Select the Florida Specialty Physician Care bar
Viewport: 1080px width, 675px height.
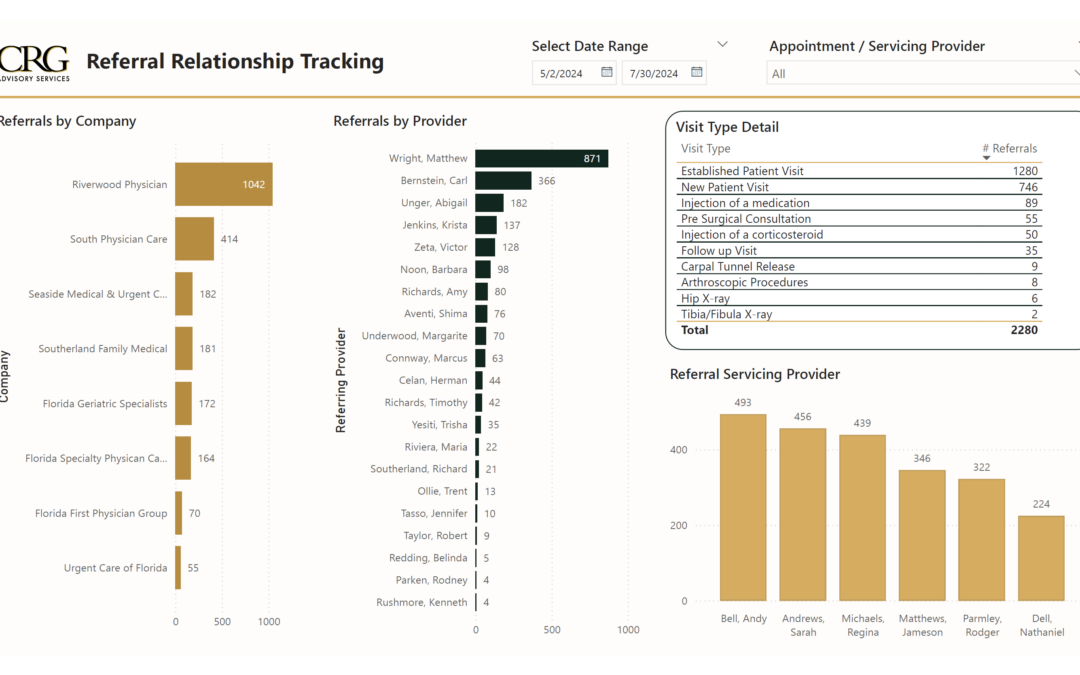(183, 458)
